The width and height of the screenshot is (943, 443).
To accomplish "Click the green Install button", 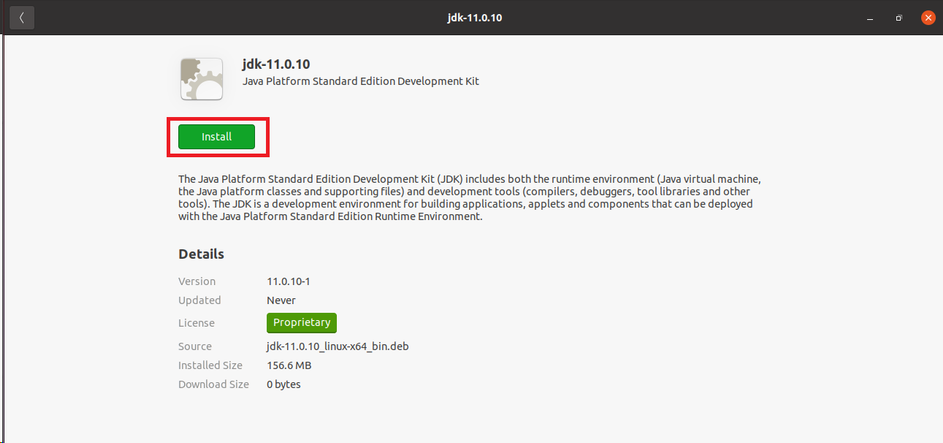I will click(x=217, y=137).
